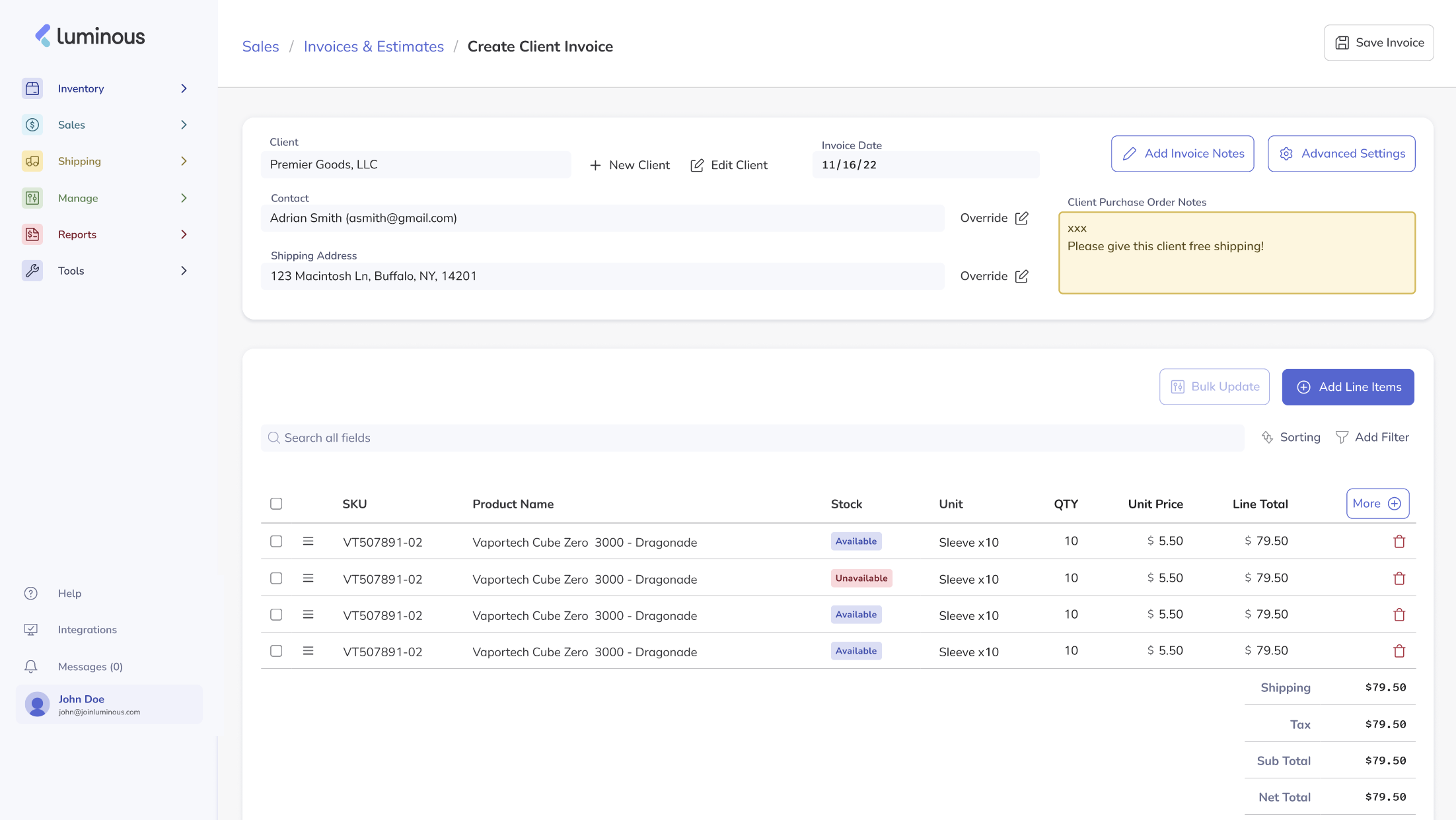
Task: Open the Inventory section icon in sidebar
Action: [x=32, y=88]
